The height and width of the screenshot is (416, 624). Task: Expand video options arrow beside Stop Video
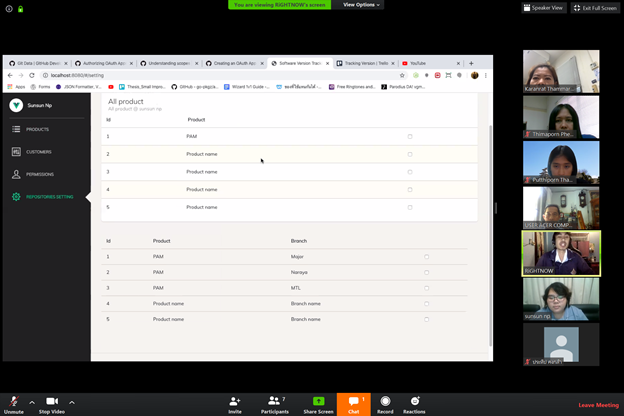(72, 402)
